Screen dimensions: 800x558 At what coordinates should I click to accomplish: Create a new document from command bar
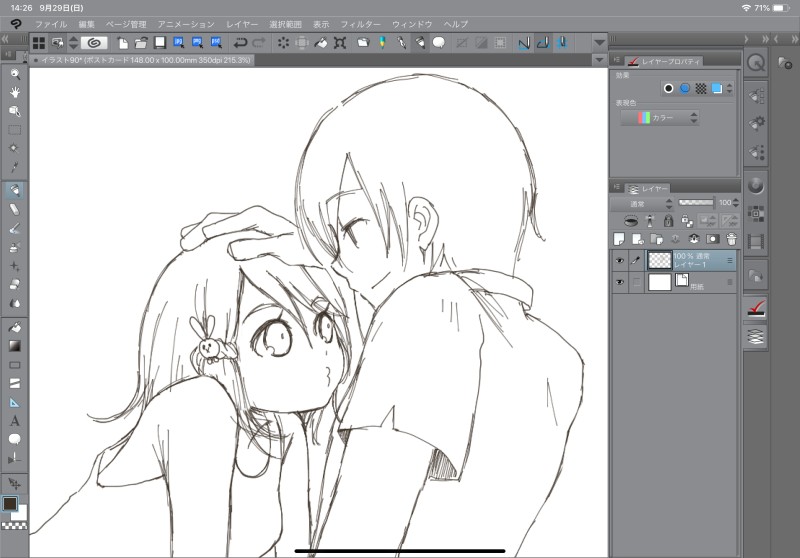122,43
